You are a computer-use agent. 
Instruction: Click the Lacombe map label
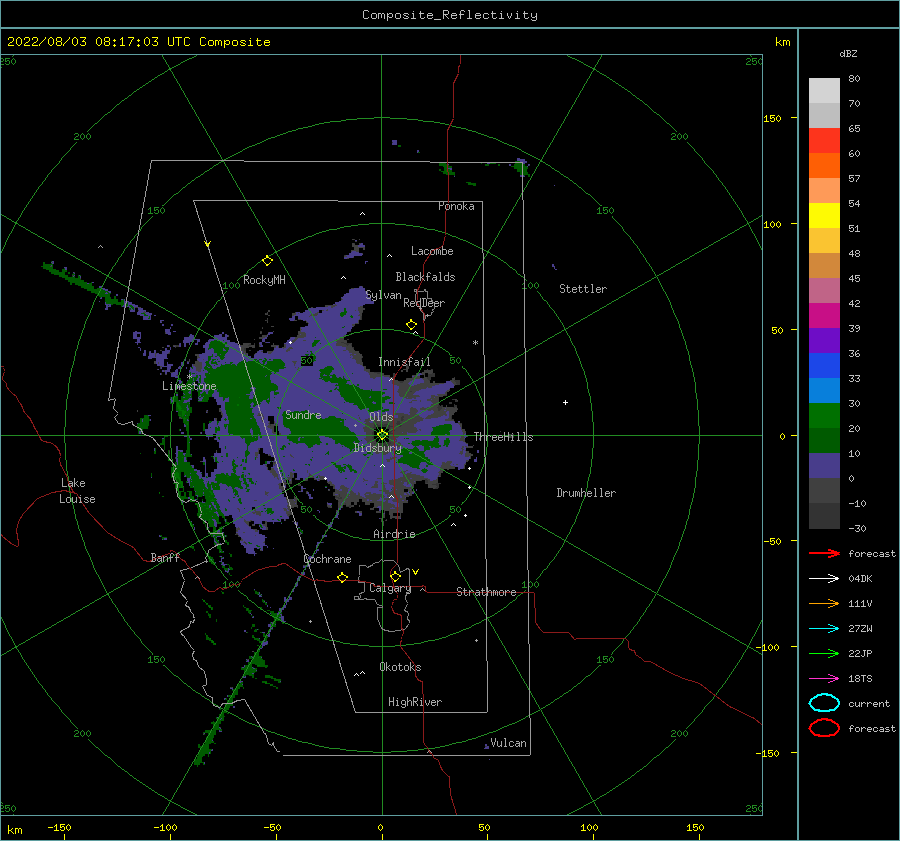[x=432, y=251]
